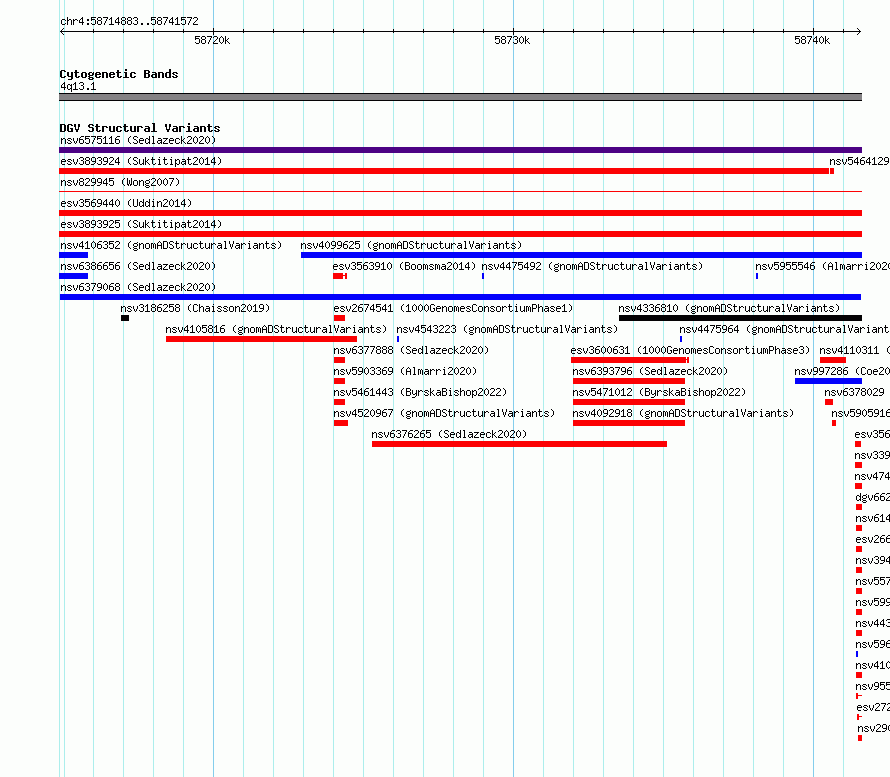
Task: Open nsv829945 (Wong2007) variant label
Action: coord(120,182)
